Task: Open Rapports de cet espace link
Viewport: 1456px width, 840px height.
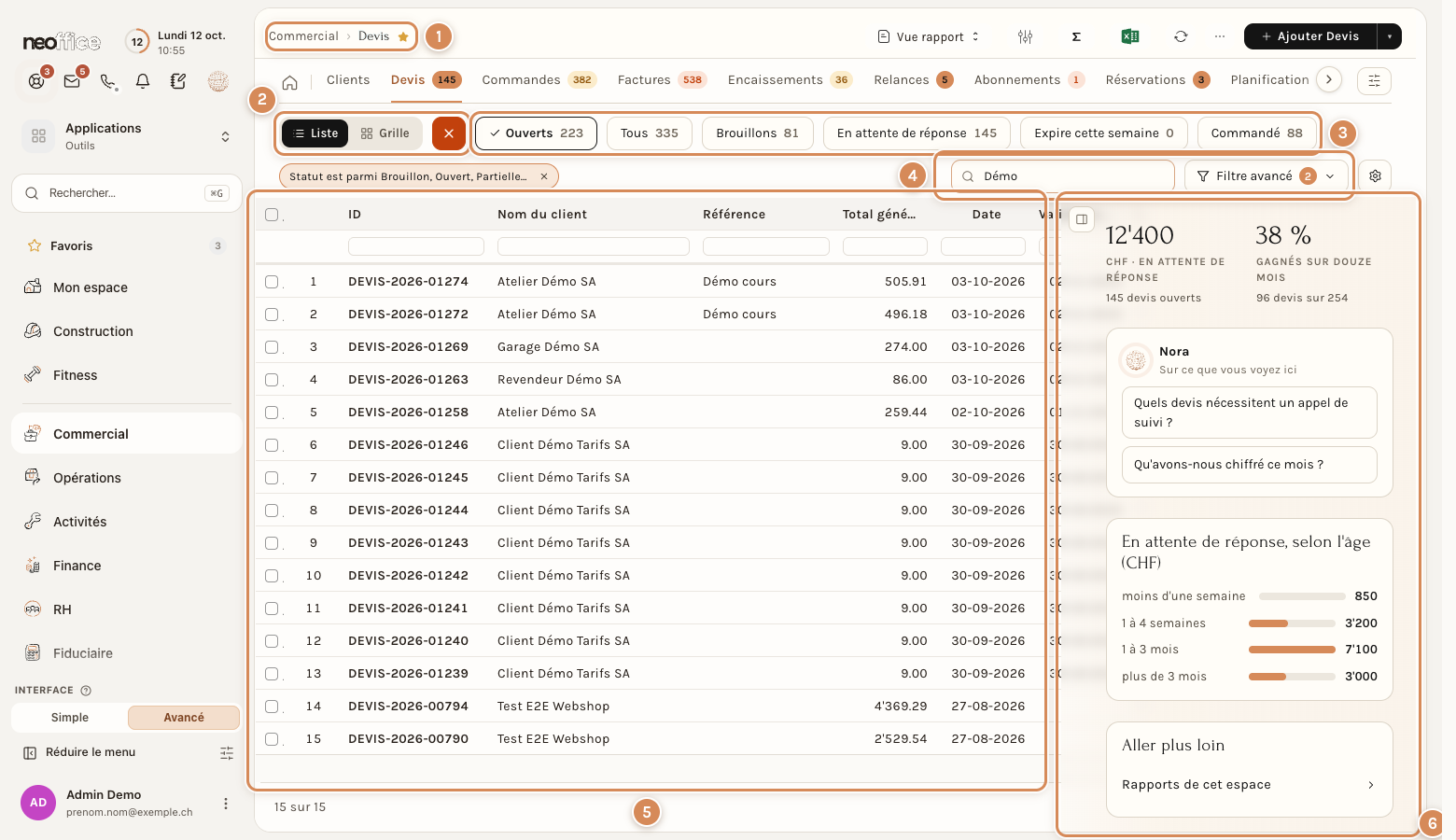Action: (x=1249, y=785)
